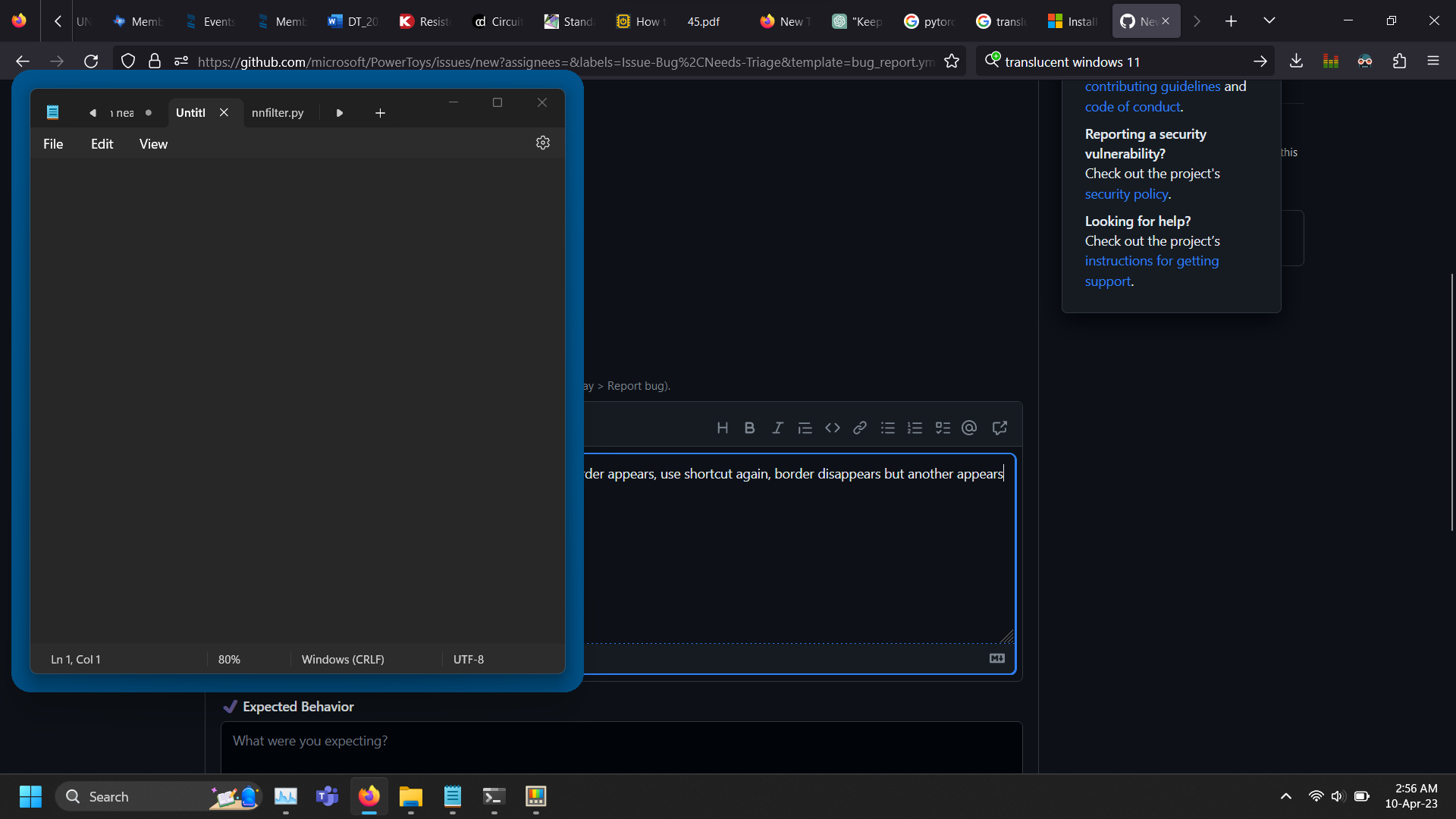Mention a user with the @ icon
Screen dimensions: 1456x819
click(x=969, y=428)
